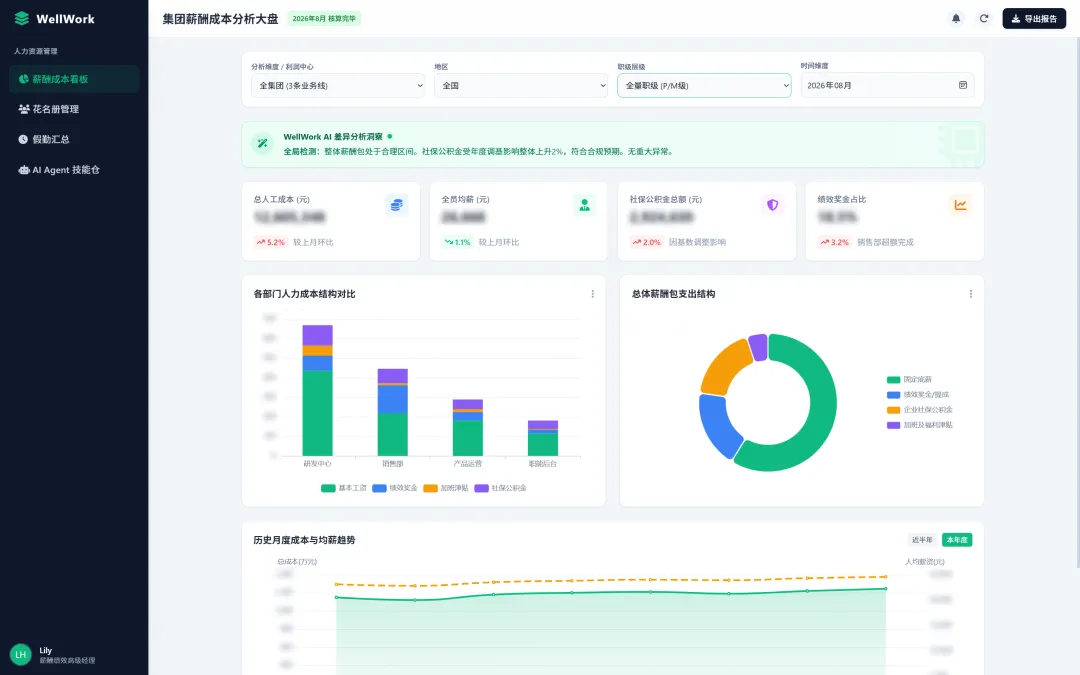Toggle 绩效奖金/提成 legend in donut chart
The width and height of the screenshot is (1080, 675).
pyautogui.click(x=917, y=395)
